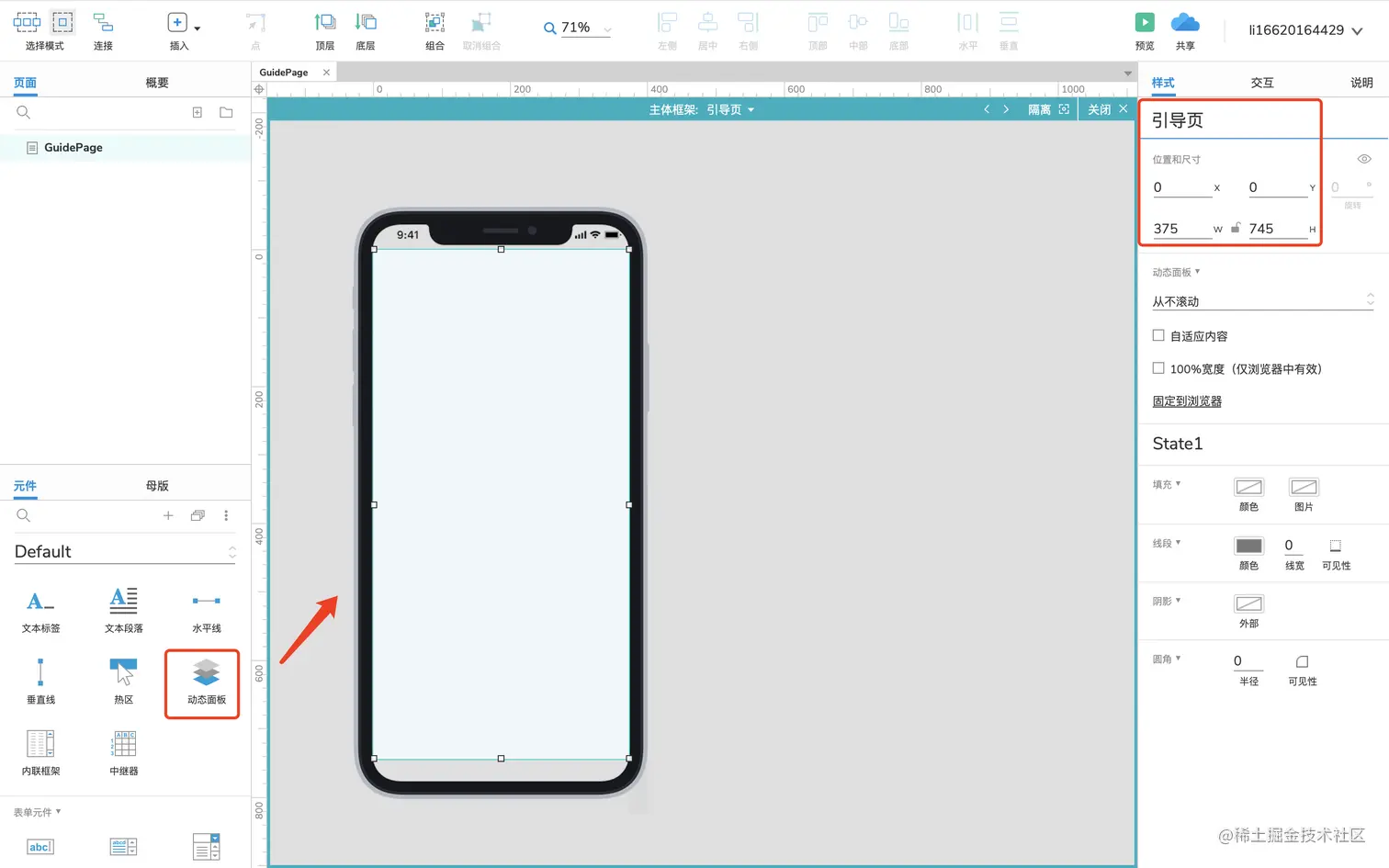Toggle the aspect ratio lock icon
Screen dimensions: 1389x868
[1236, 228]
